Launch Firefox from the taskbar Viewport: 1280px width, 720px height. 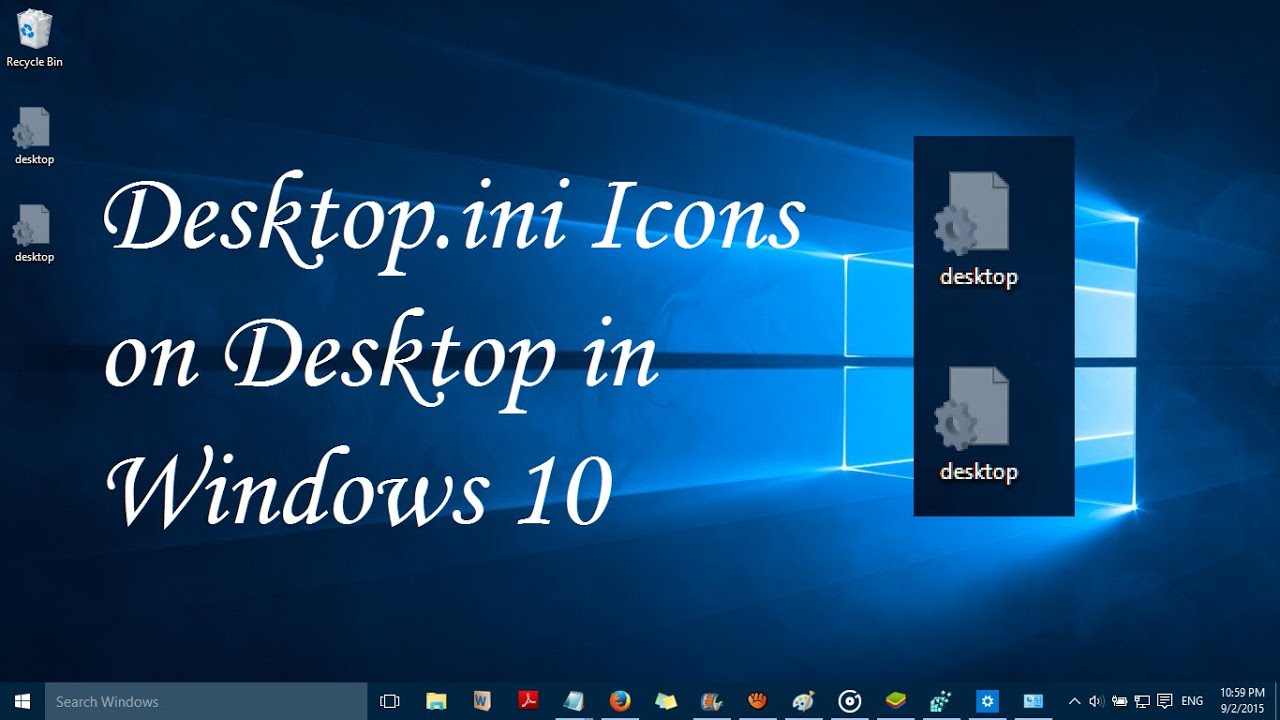(620, 701)
